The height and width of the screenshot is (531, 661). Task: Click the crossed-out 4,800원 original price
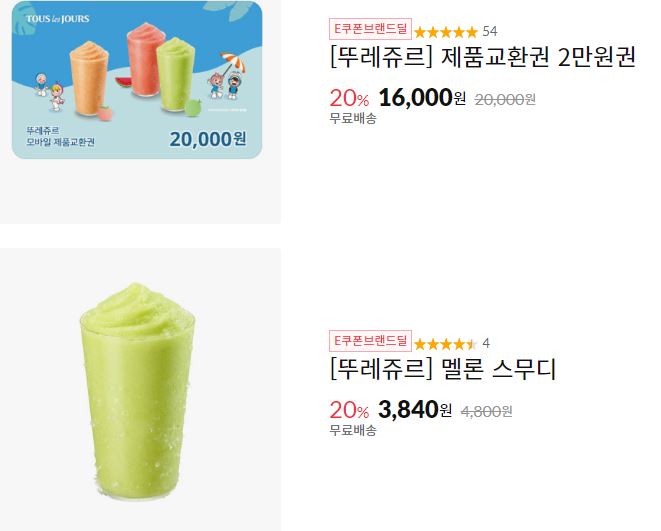click(x=486, y=412)
